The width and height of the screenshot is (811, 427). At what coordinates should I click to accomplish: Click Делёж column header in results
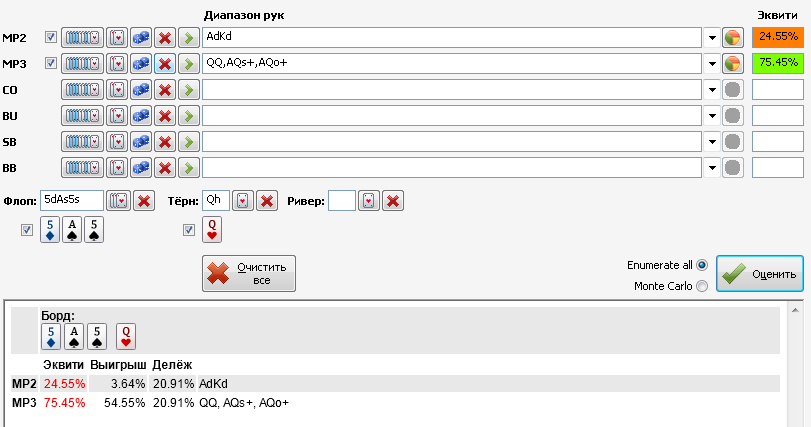click(x=172, y=364)
